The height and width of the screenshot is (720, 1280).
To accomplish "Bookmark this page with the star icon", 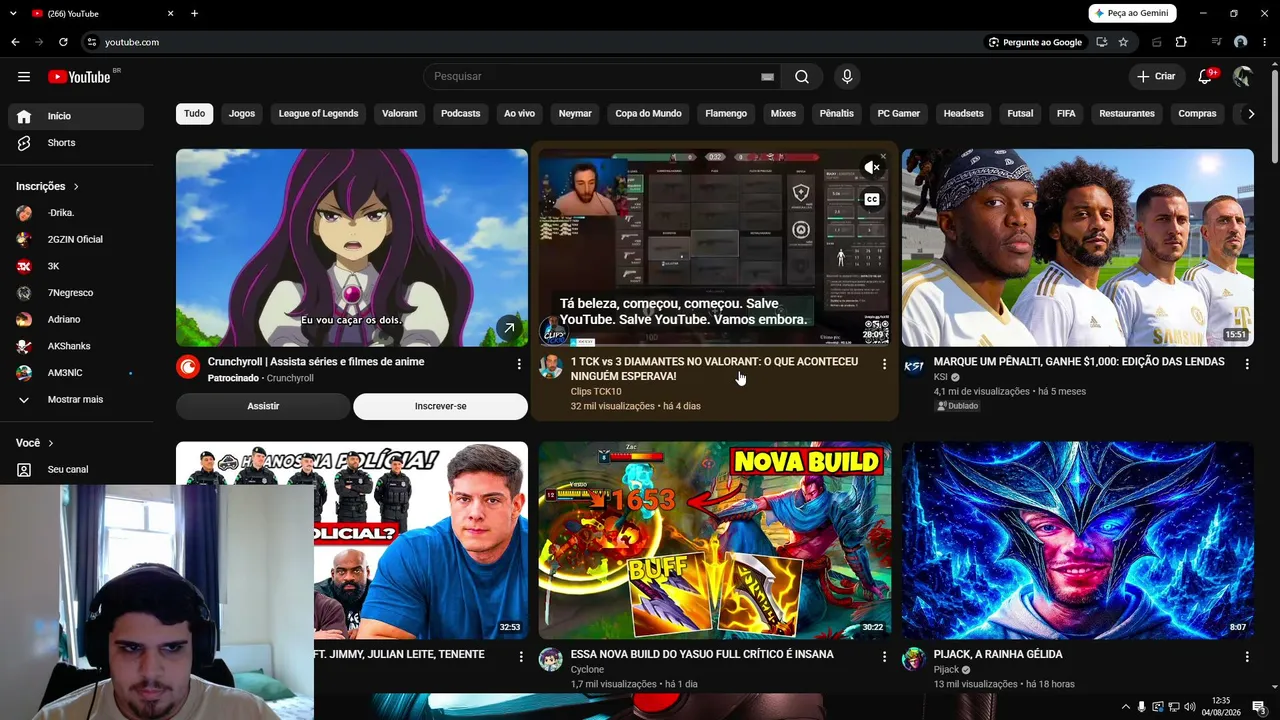I will pyautogui.click(x=1123, y=42).
